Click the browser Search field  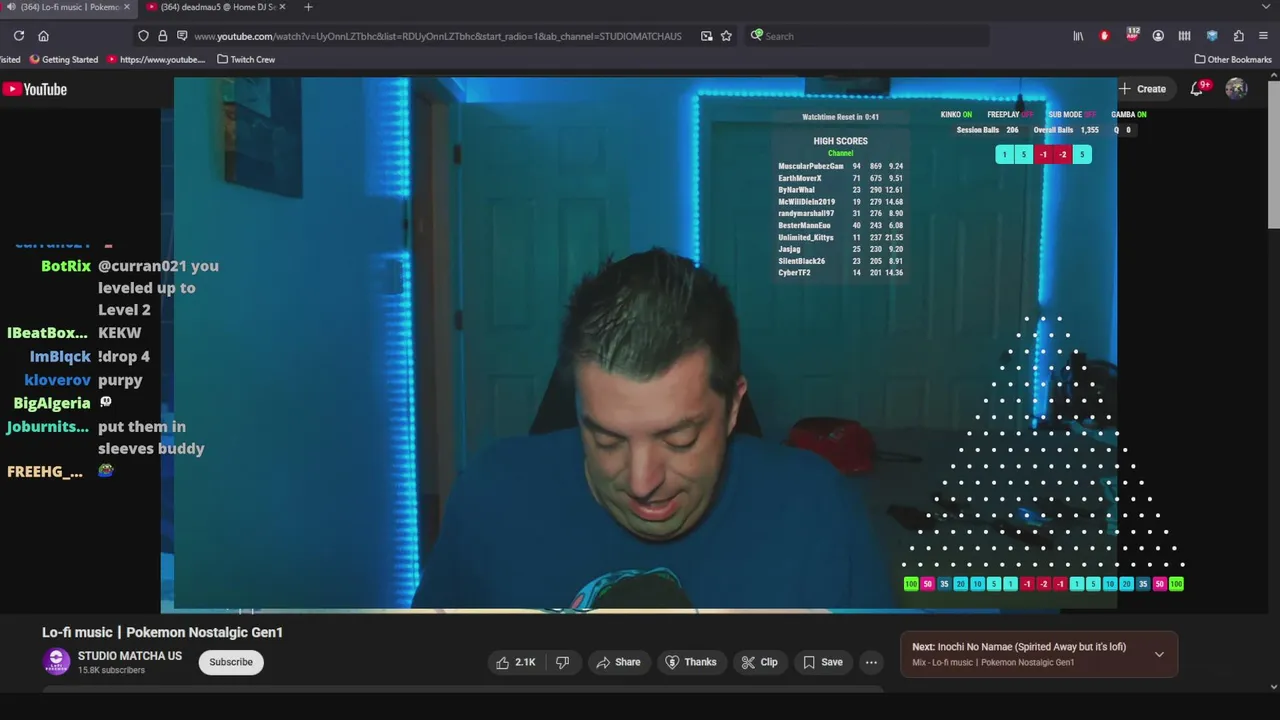[865, 36]
